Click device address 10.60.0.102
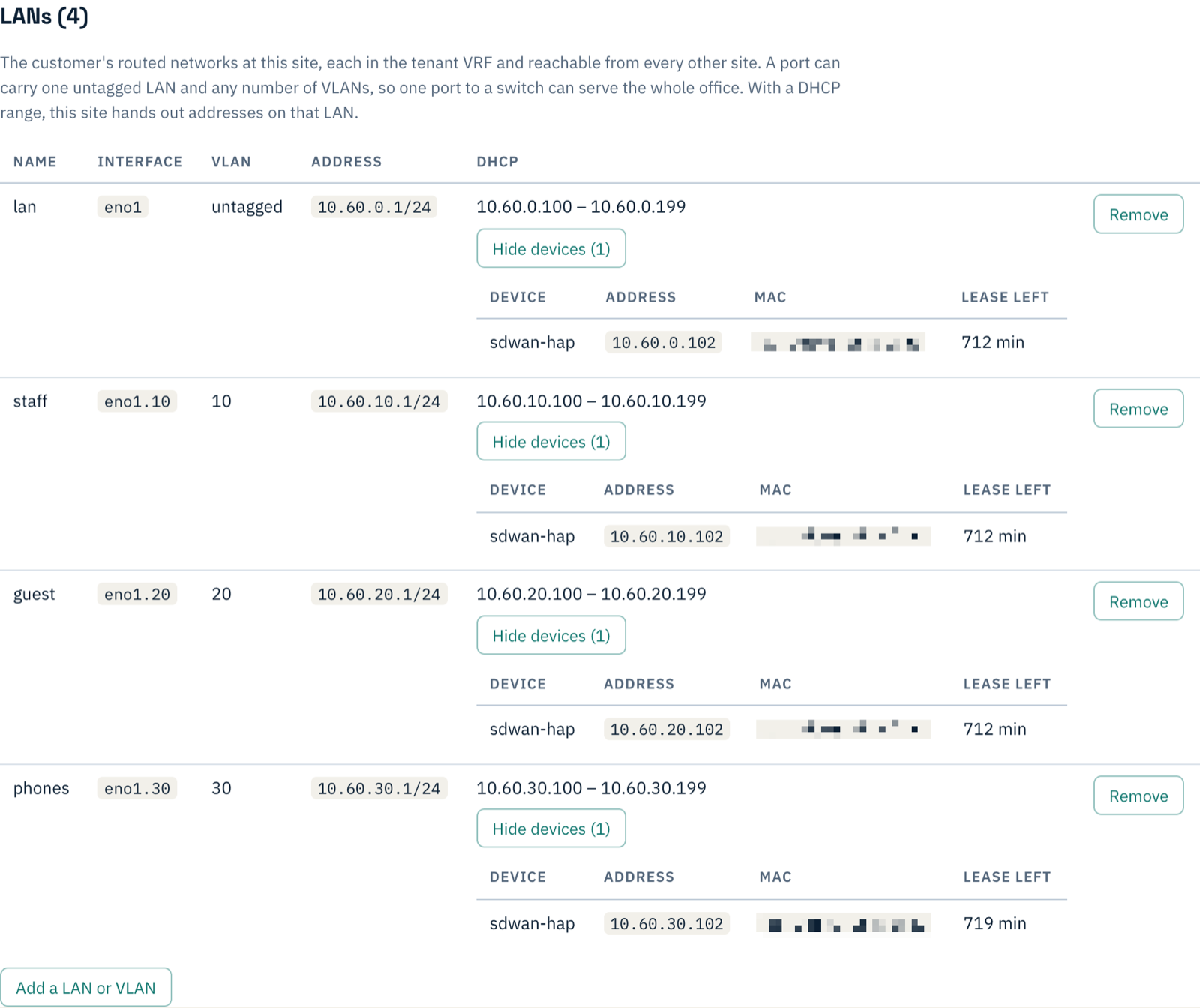The width and height of the screenshot is (1200, 1008). tap(664, 342)
